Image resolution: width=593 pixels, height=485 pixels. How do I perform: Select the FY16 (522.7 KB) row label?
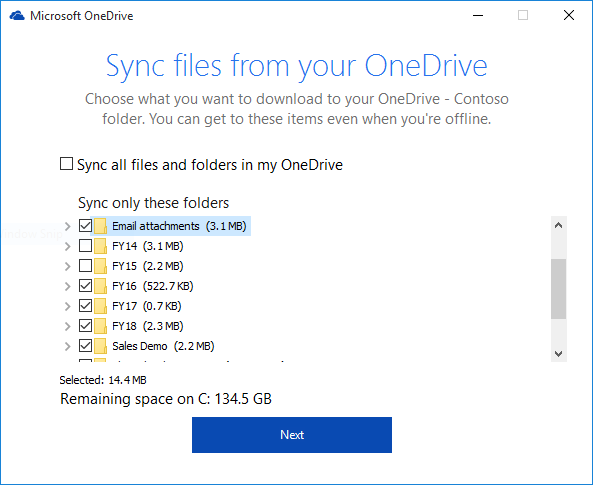pyautogui.click(x=152, y=286)
